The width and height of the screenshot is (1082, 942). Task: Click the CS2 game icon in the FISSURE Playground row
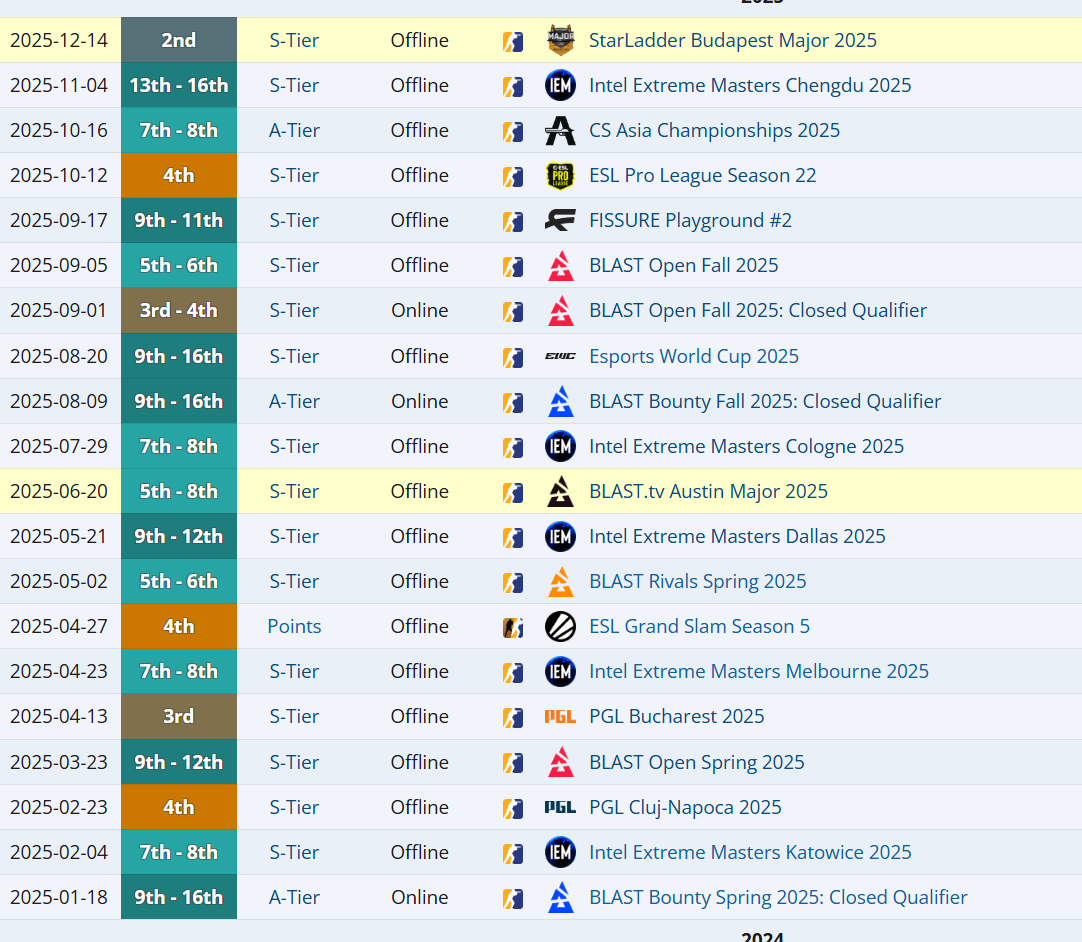click(x=513, y=222)
